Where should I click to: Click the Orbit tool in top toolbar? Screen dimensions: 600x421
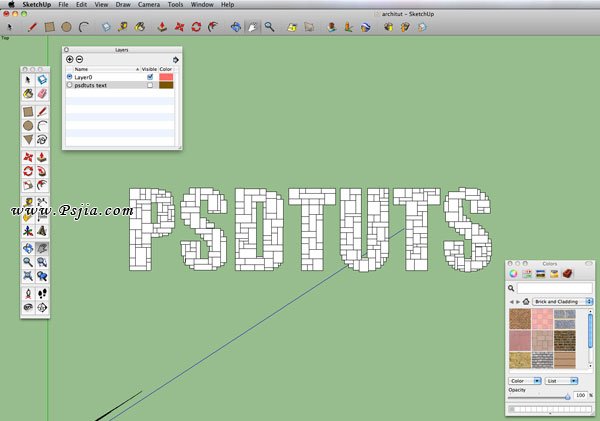point(235,27)
